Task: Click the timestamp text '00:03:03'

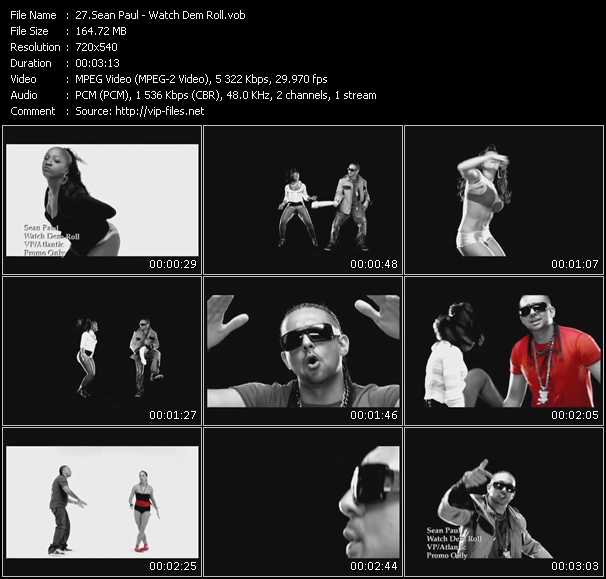Action: pyautogui.click(x=575, y=566)
